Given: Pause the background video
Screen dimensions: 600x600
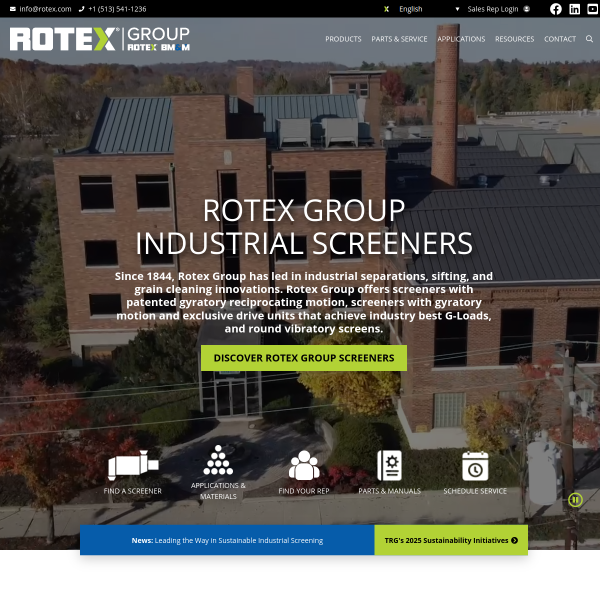Looking at the screenshot, I should (x=575, y=499).
